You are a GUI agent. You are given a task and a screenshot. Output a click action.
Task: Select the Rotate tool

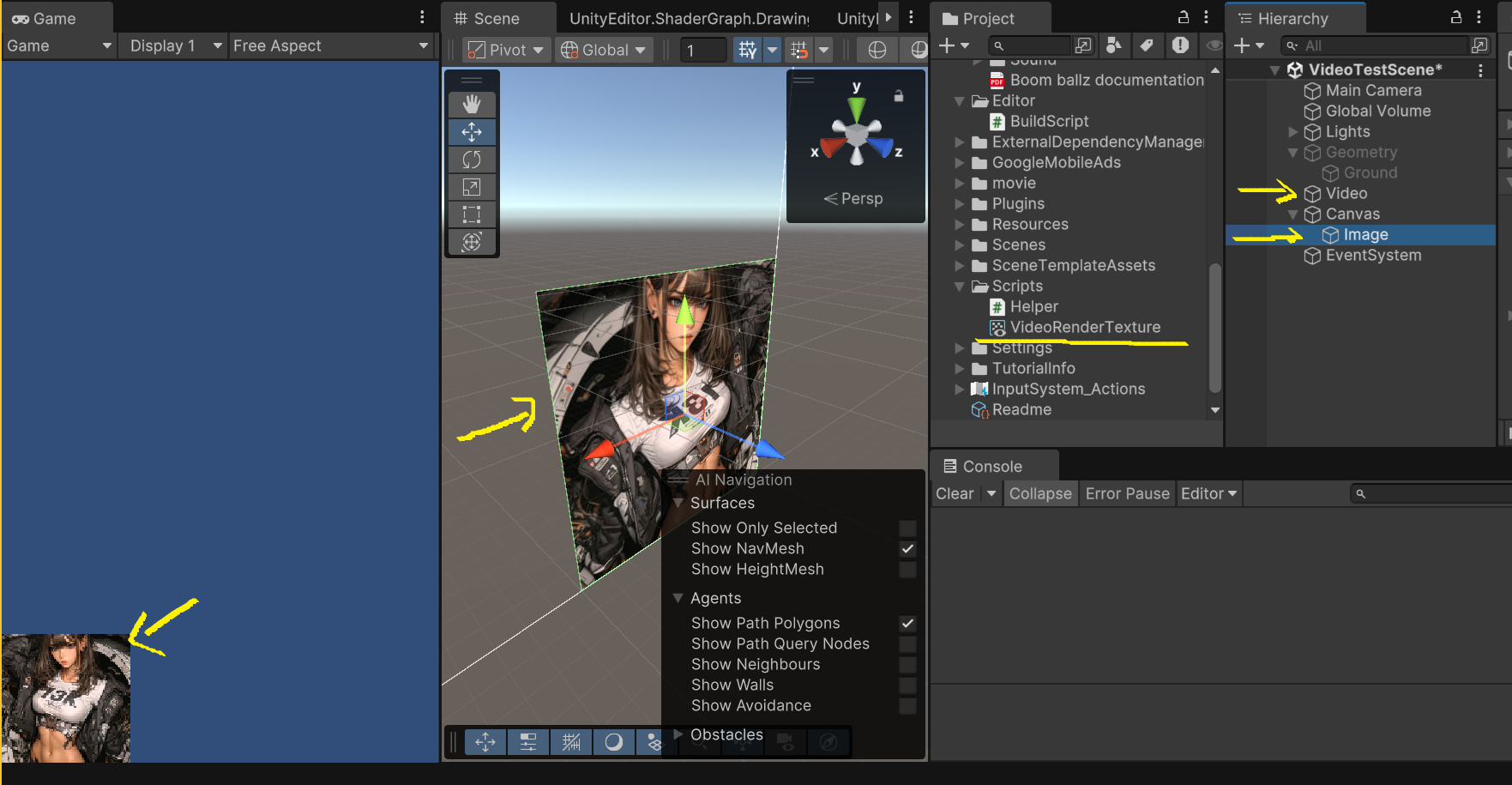(x=472, y=160)
